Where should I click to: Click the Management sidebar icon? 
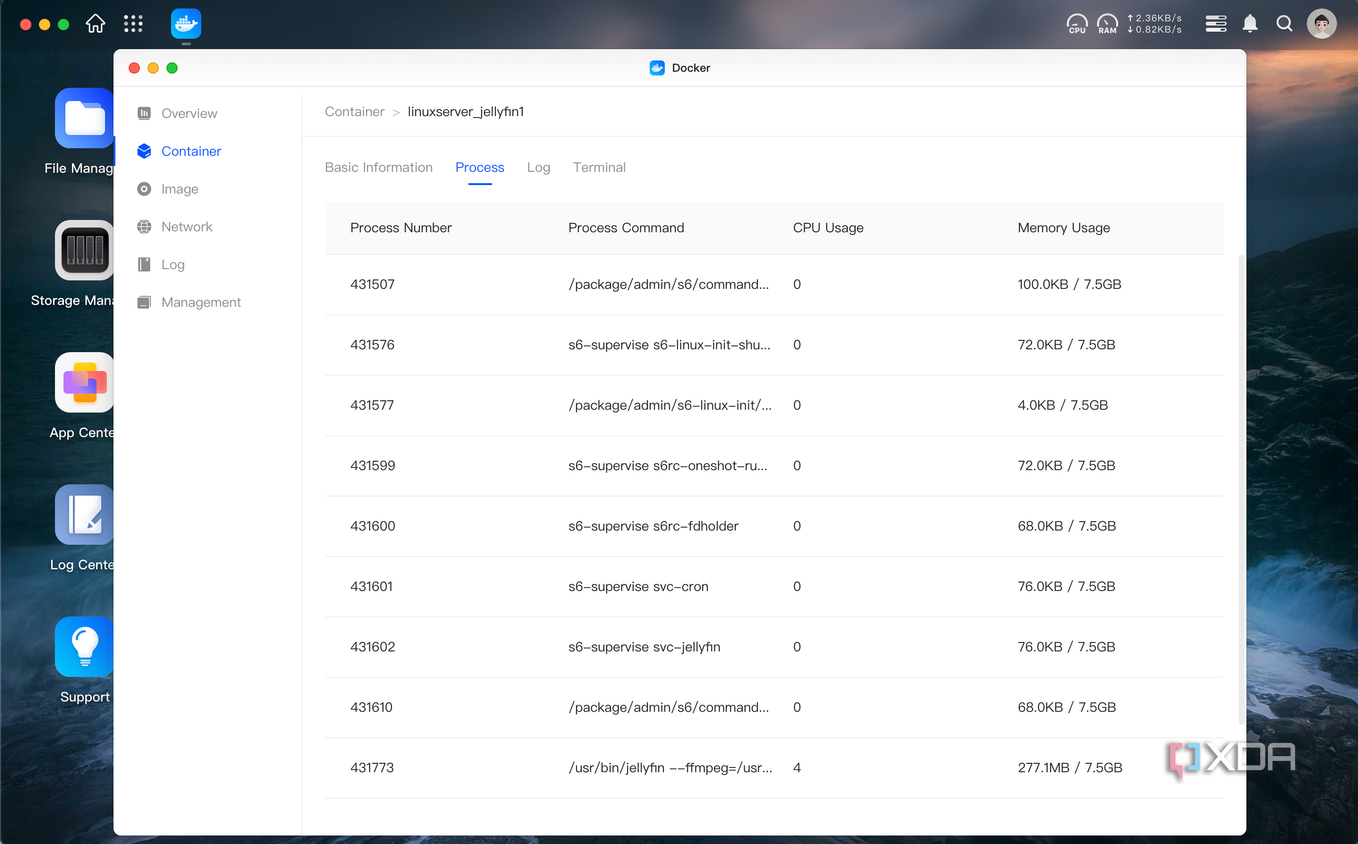(x=144, y=302)
